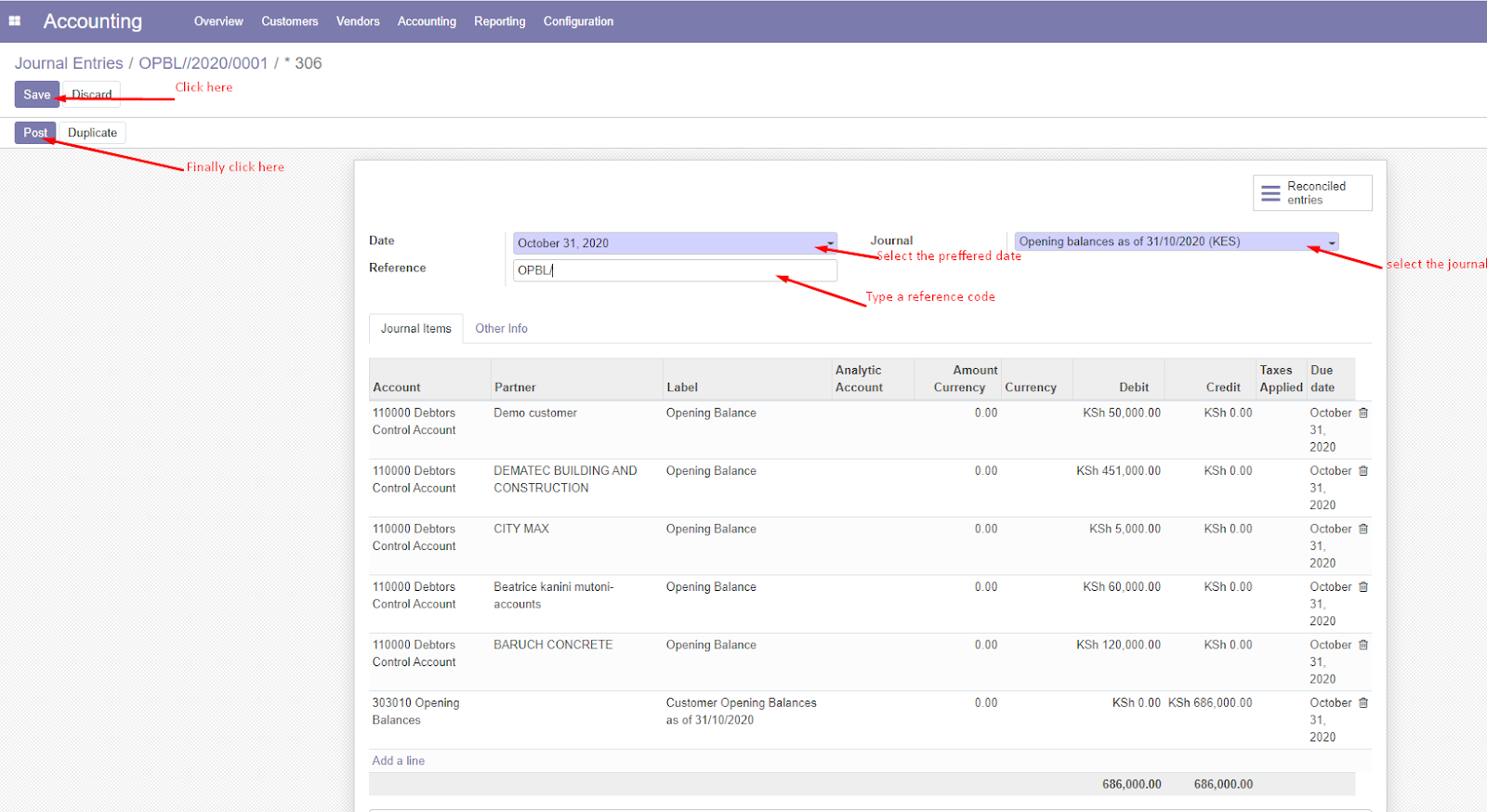Remove the Beatrice kanini mutoni line
Image resolution: width=1487 pixels, height=812 pixels.
pos(1363,587)
